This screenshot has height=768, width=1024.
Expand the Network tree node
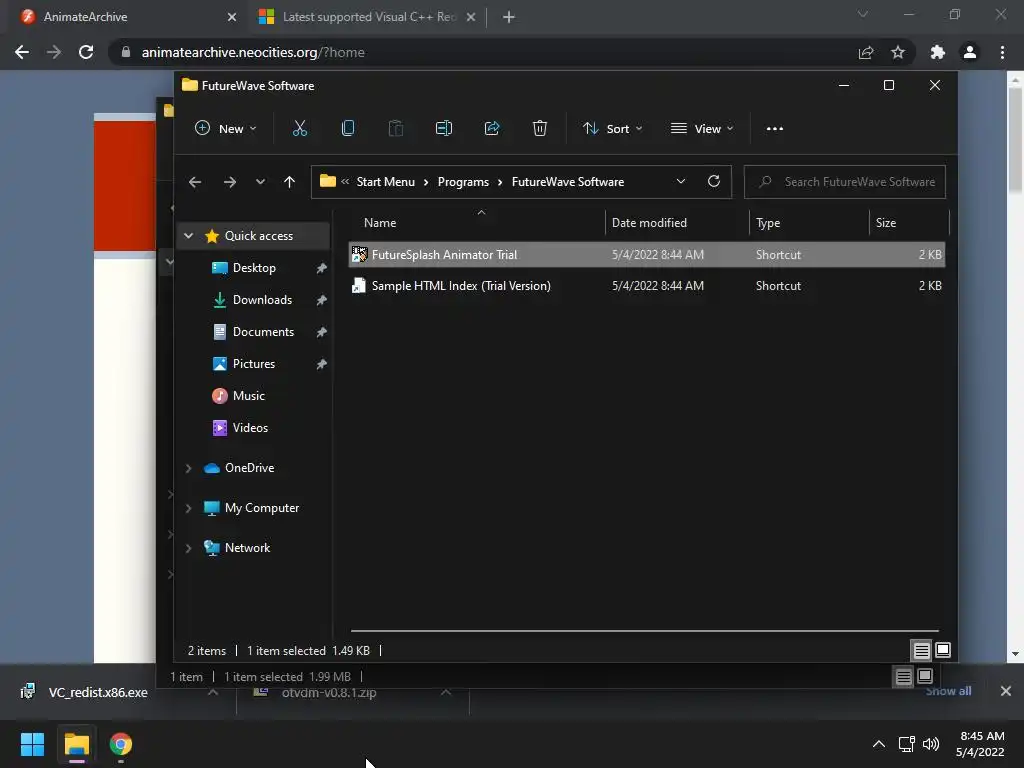[189, 548]
